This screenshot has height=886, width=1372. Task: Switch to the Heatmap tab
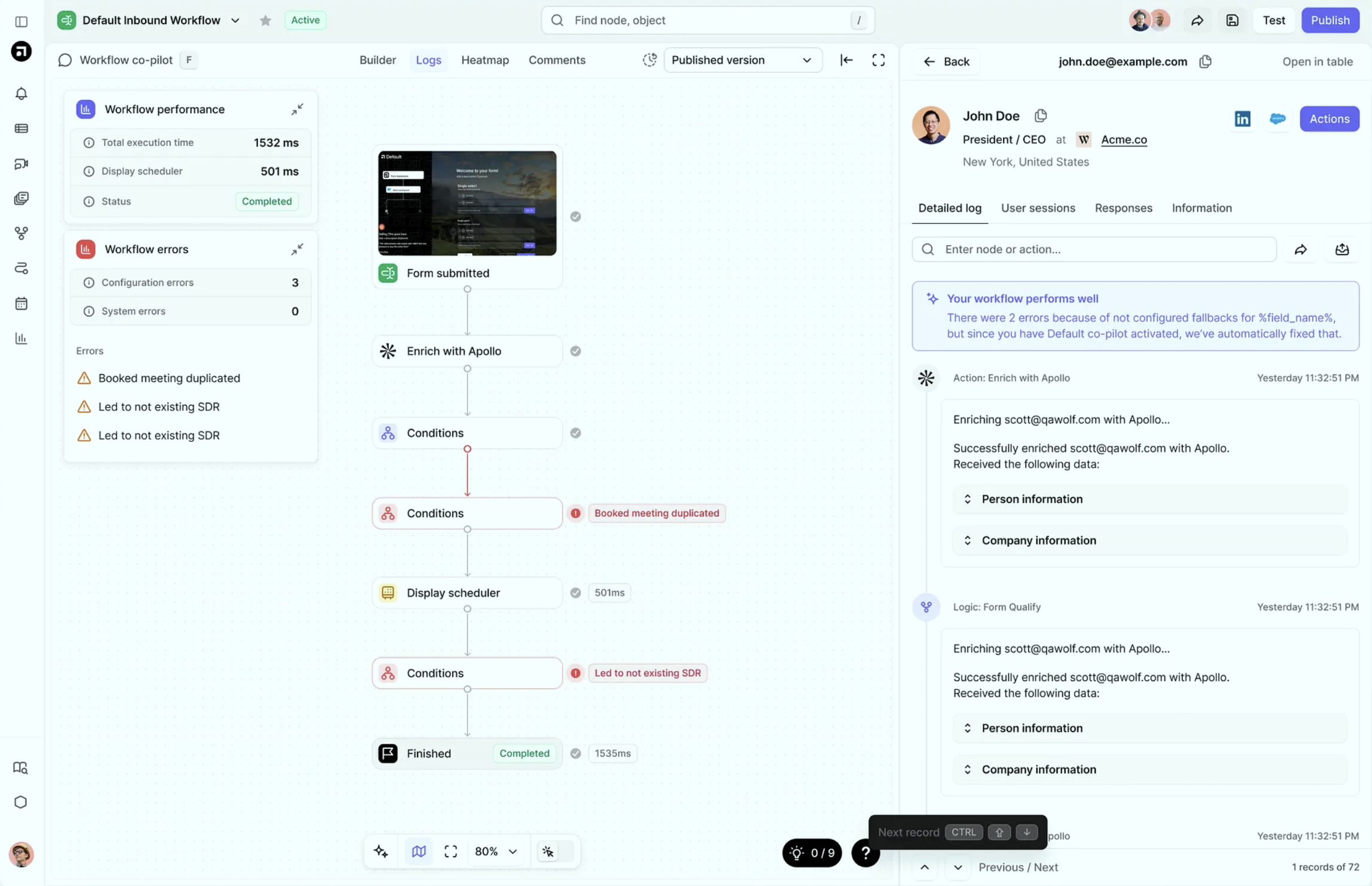pyautogui.click(x=484, y=59)
